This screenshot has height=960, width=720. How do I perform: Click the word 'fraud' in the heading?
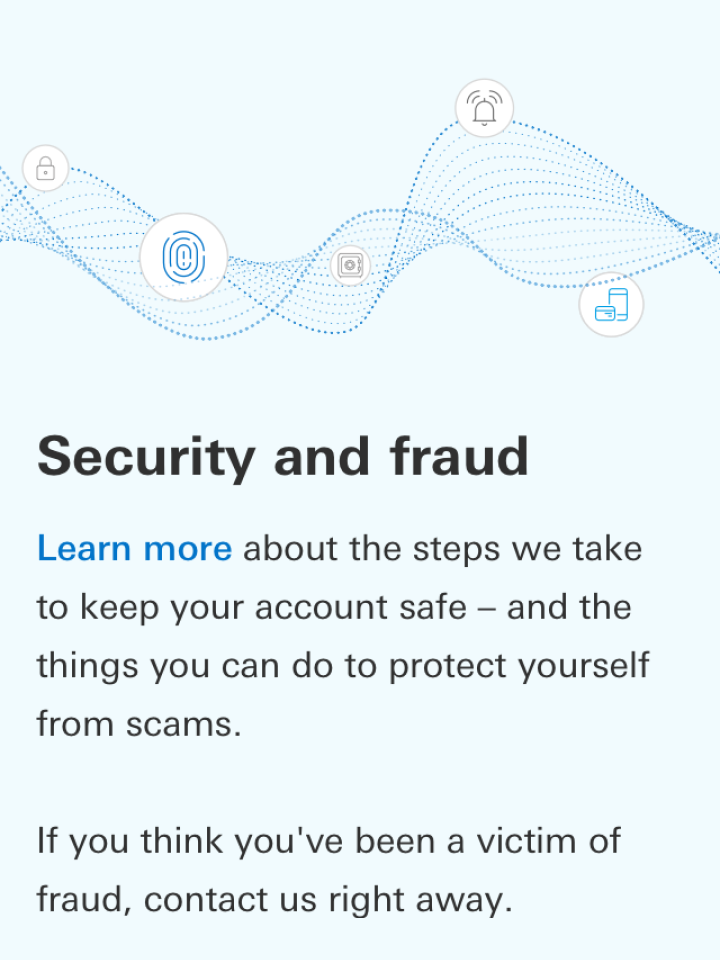tap(459, 456)
